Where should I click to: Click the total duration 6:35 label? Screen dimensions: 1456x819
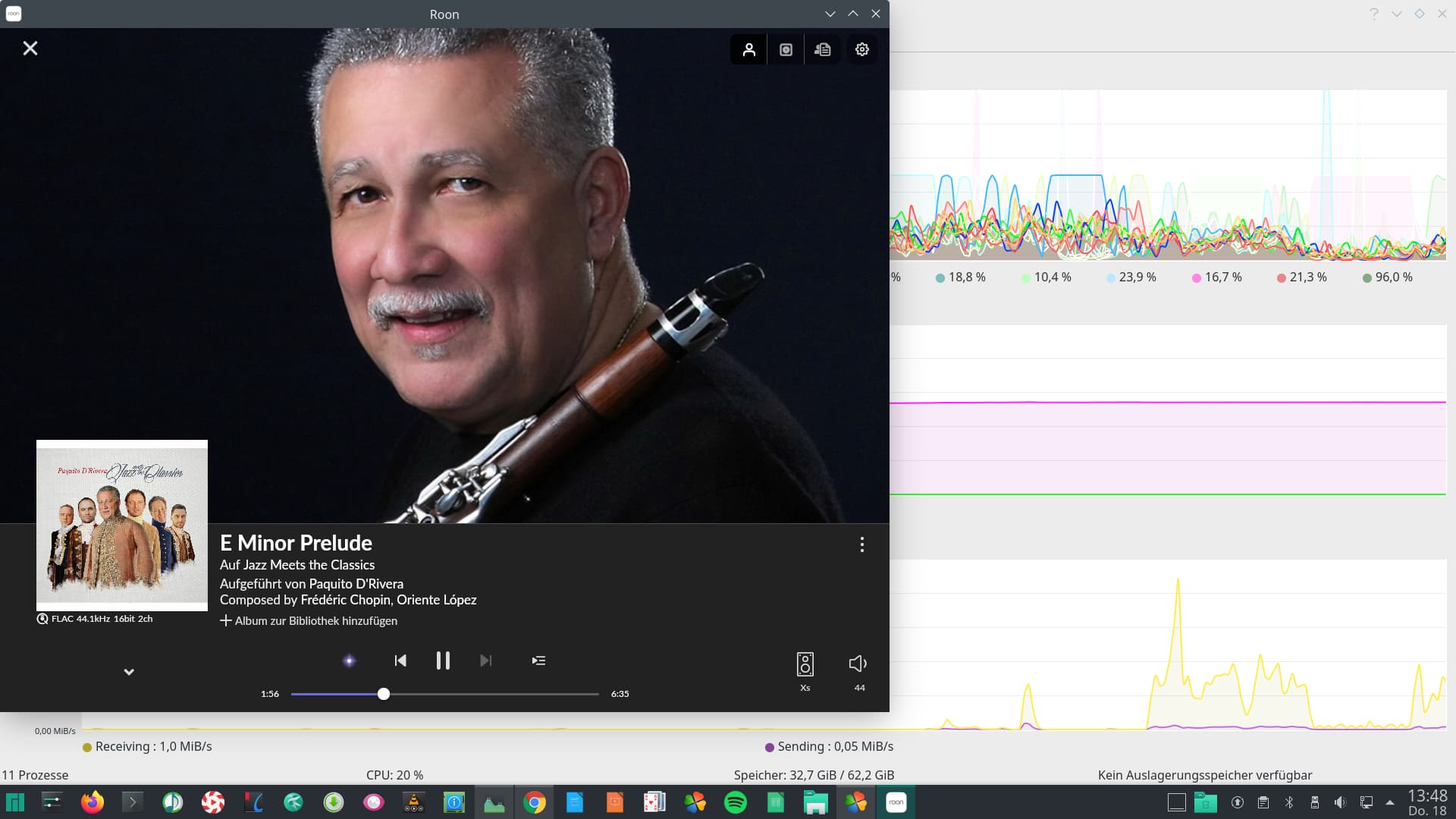click(620, 694)
